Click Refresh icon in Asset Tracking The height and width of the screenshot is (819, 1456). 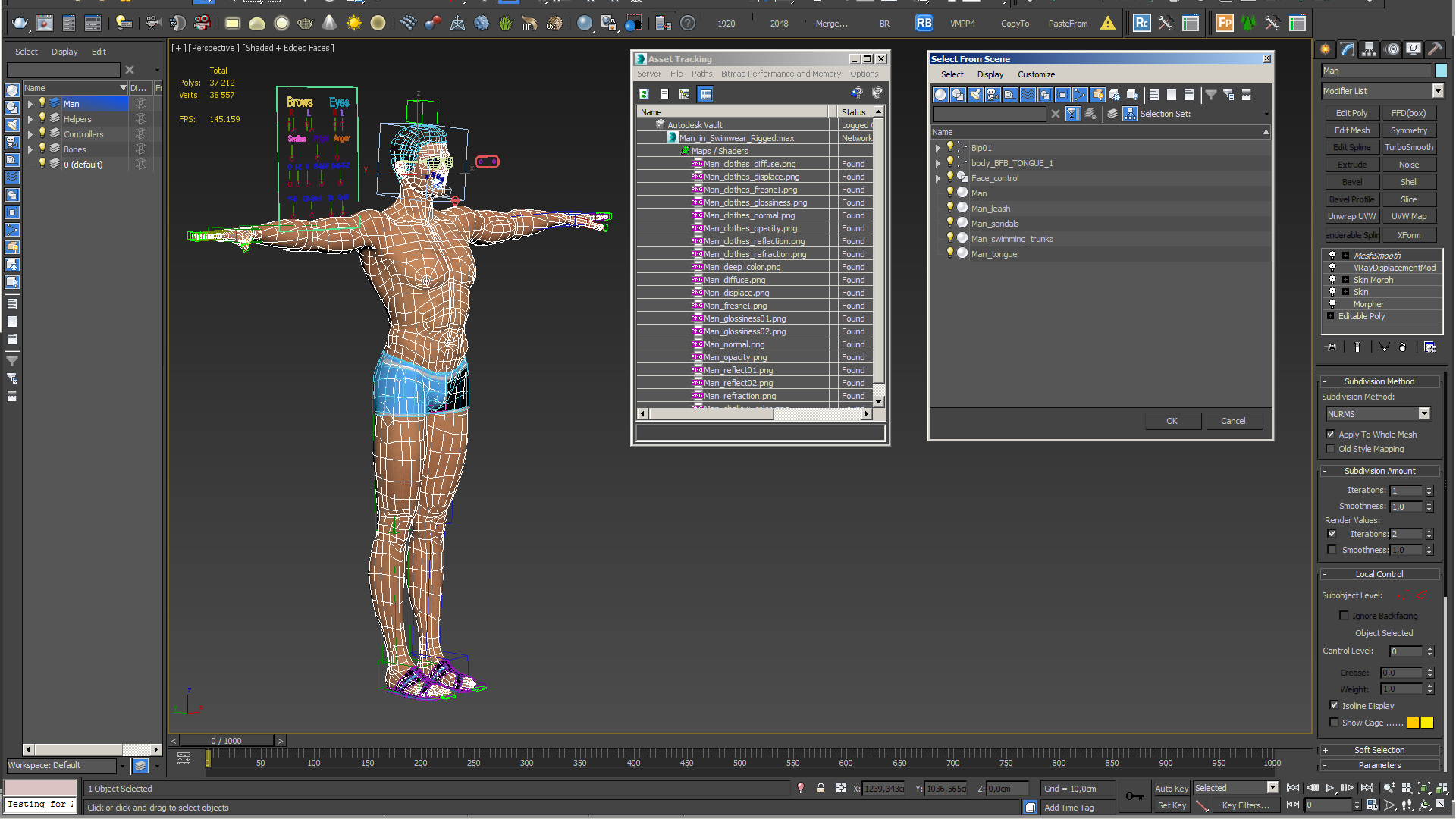click(x=644, y=94)
